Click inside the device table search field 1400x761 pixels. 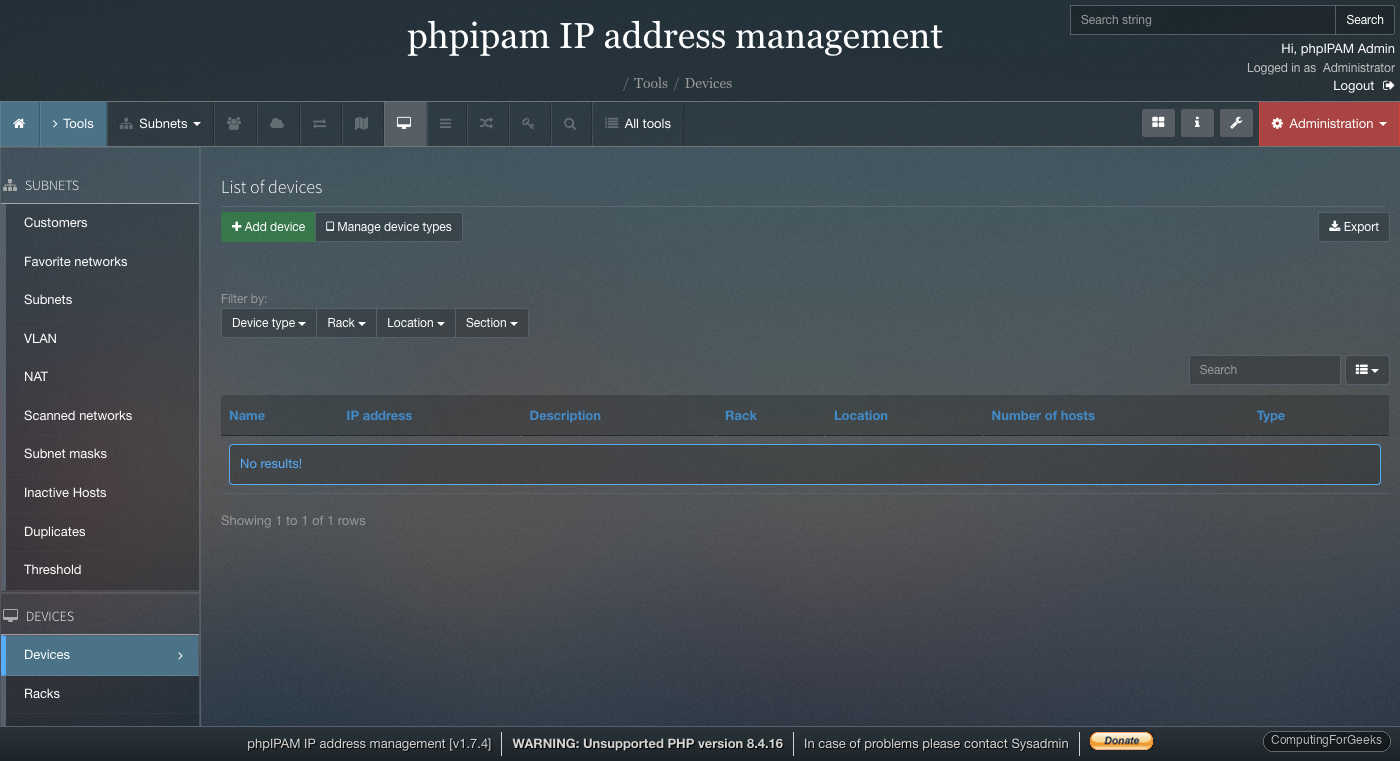click(1264, 370)
